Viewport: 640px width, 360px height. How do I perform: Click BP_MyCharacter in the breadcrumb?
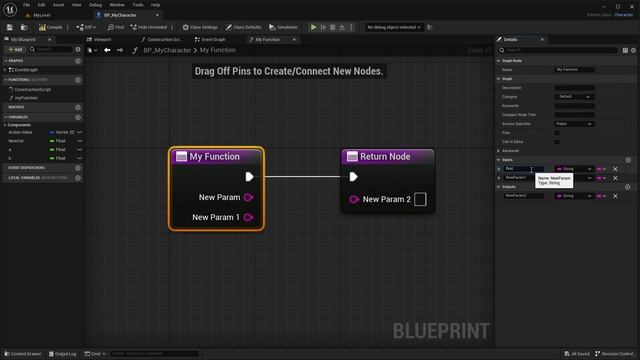click(167, 50)
